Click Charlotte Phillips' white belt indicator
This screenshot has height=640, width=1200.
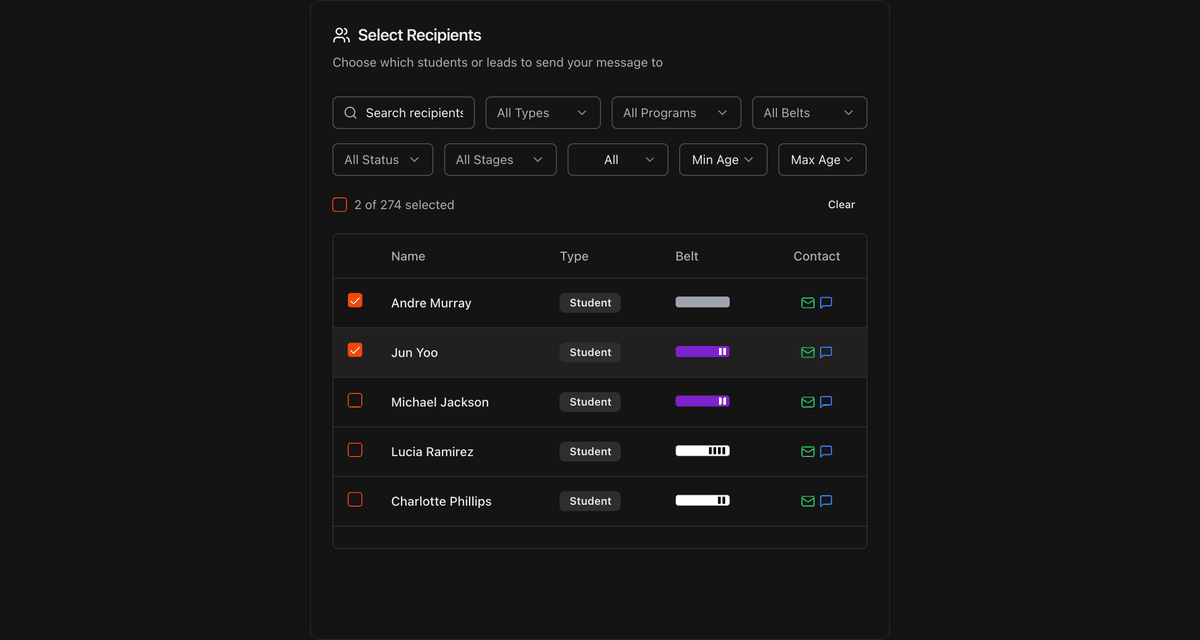(703, 500)
